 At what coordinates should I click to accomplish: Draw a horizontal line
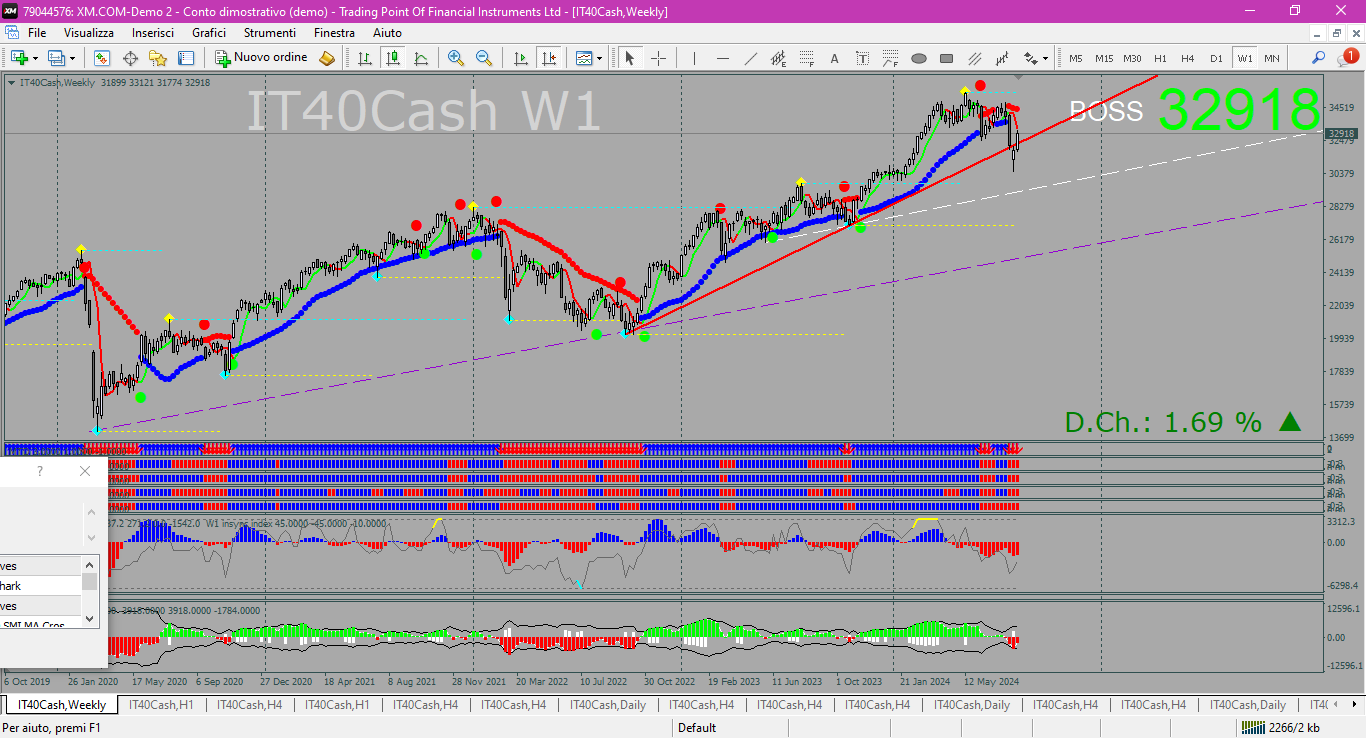click(722, 58)
